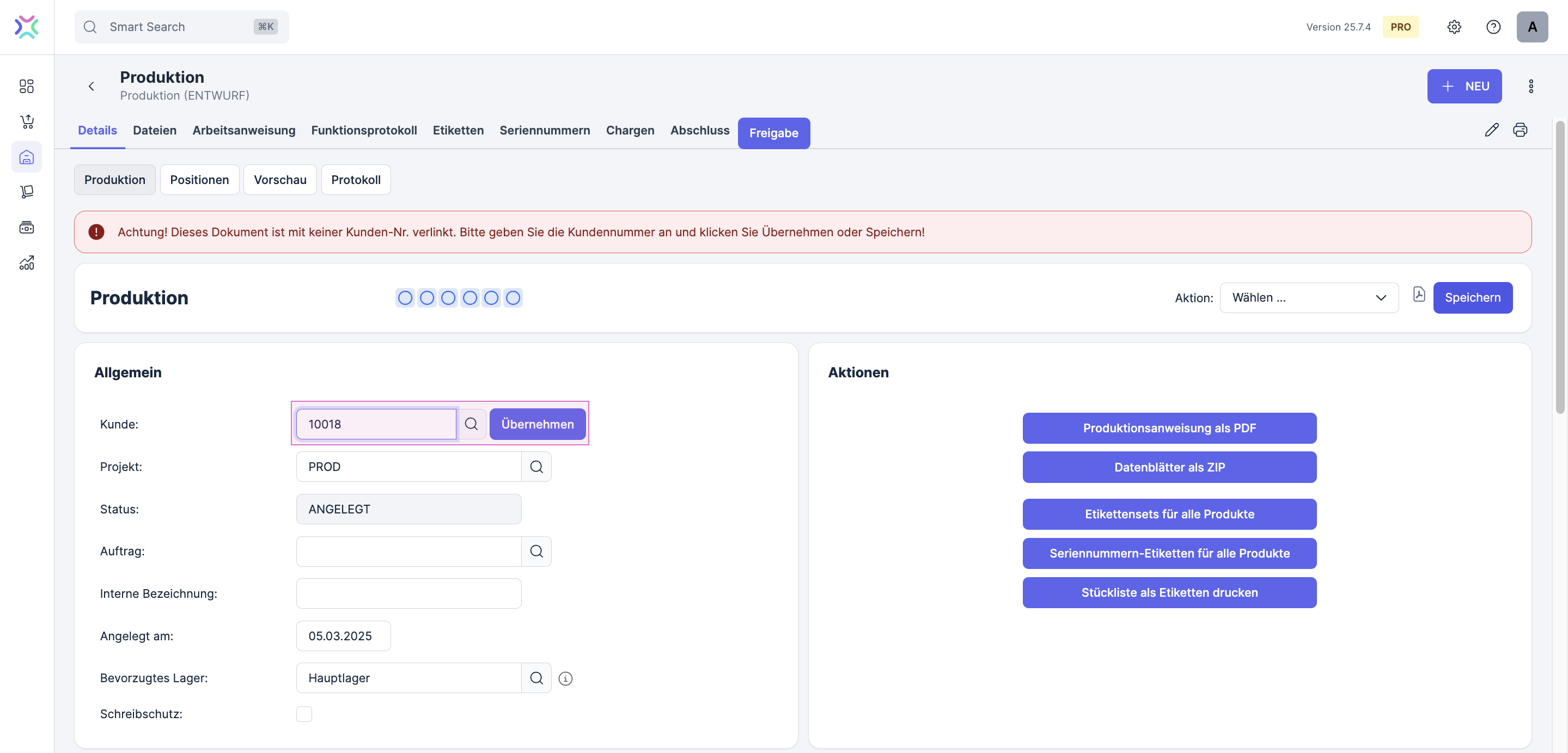This screenshot has height=753, width=1568.
Task: Open the Positionen sub-tab
Action: 199,180
